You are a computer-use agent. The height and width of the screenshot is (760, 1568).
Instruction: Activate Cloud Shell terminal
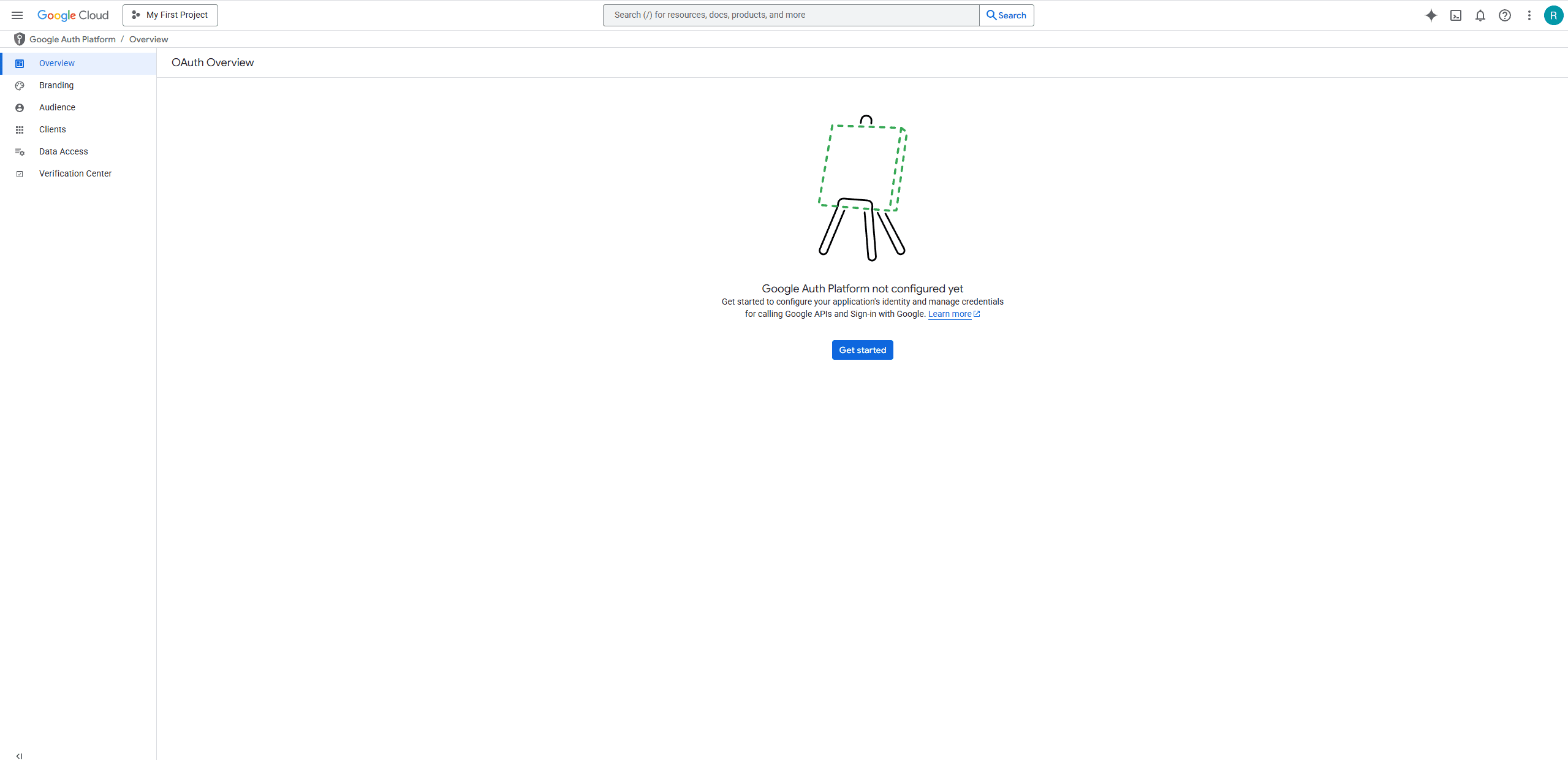(1456, 15)
